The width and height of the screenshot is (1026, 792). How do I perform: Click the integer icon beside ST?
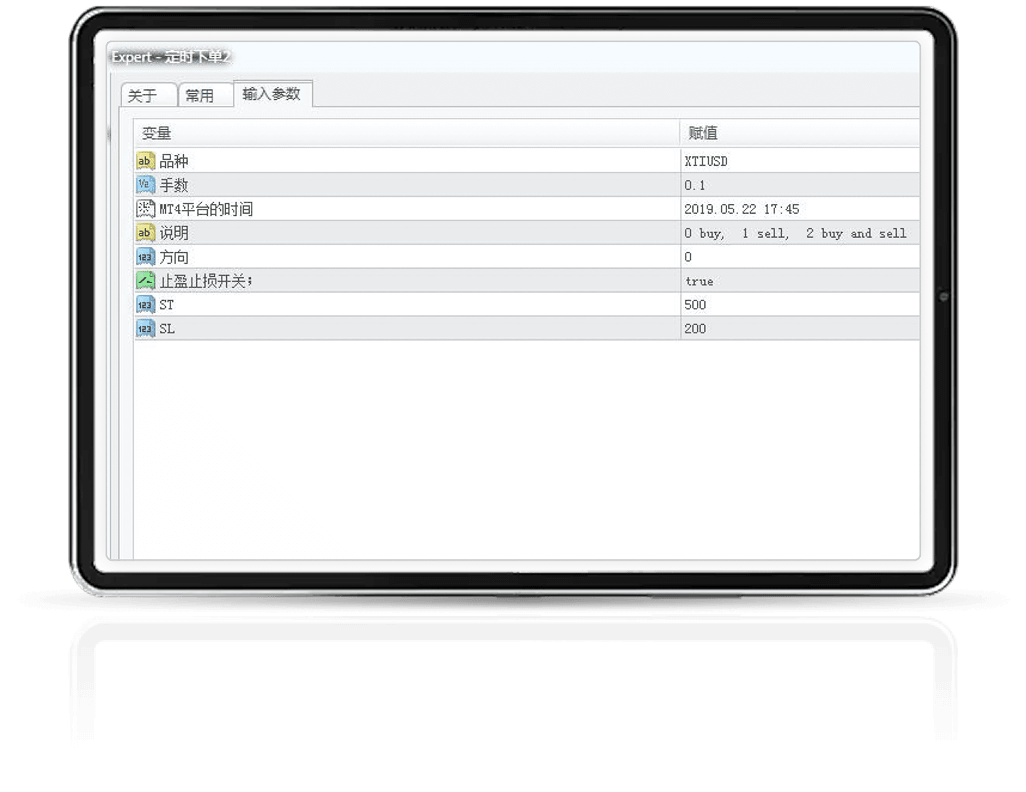[x=145, y=305]
